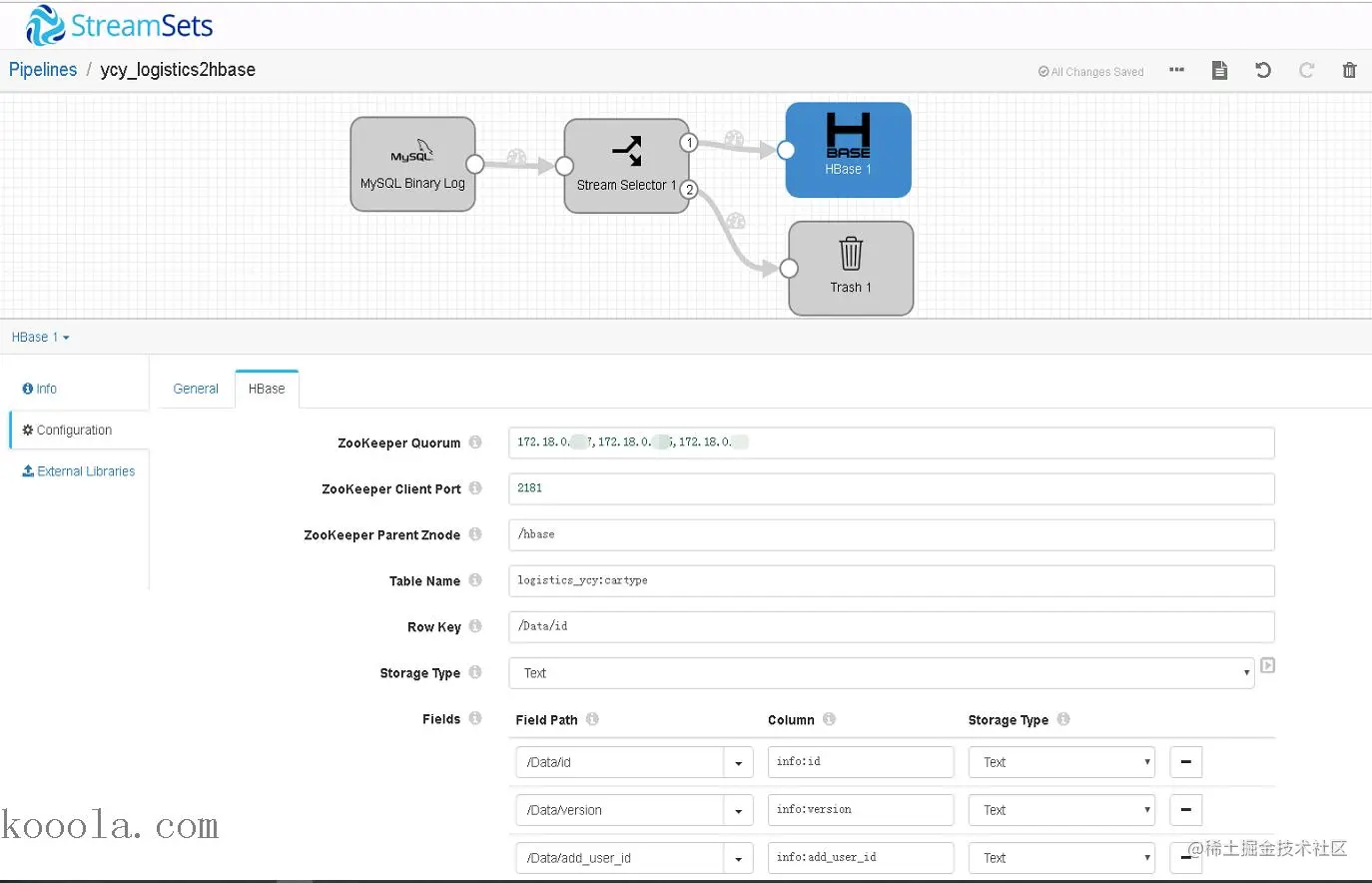Open the Info section
Screen dimensions: 1372x883
(40, 389)
